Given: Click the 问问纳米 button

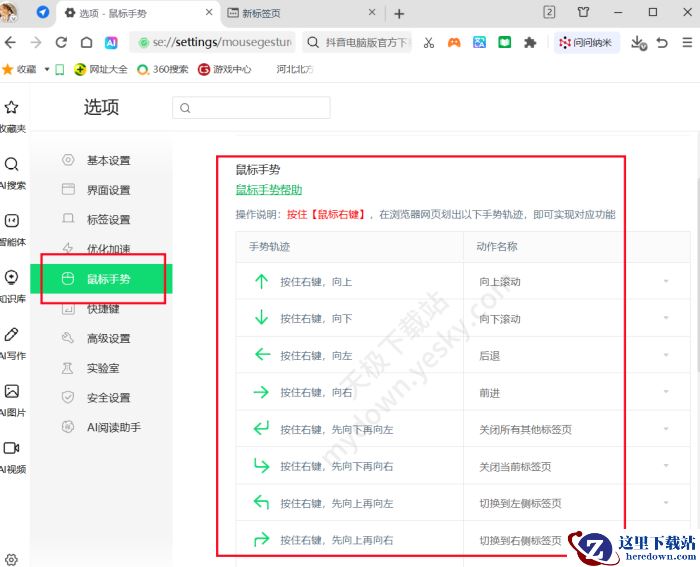Looking at the screenshot, I should (587, 42).
